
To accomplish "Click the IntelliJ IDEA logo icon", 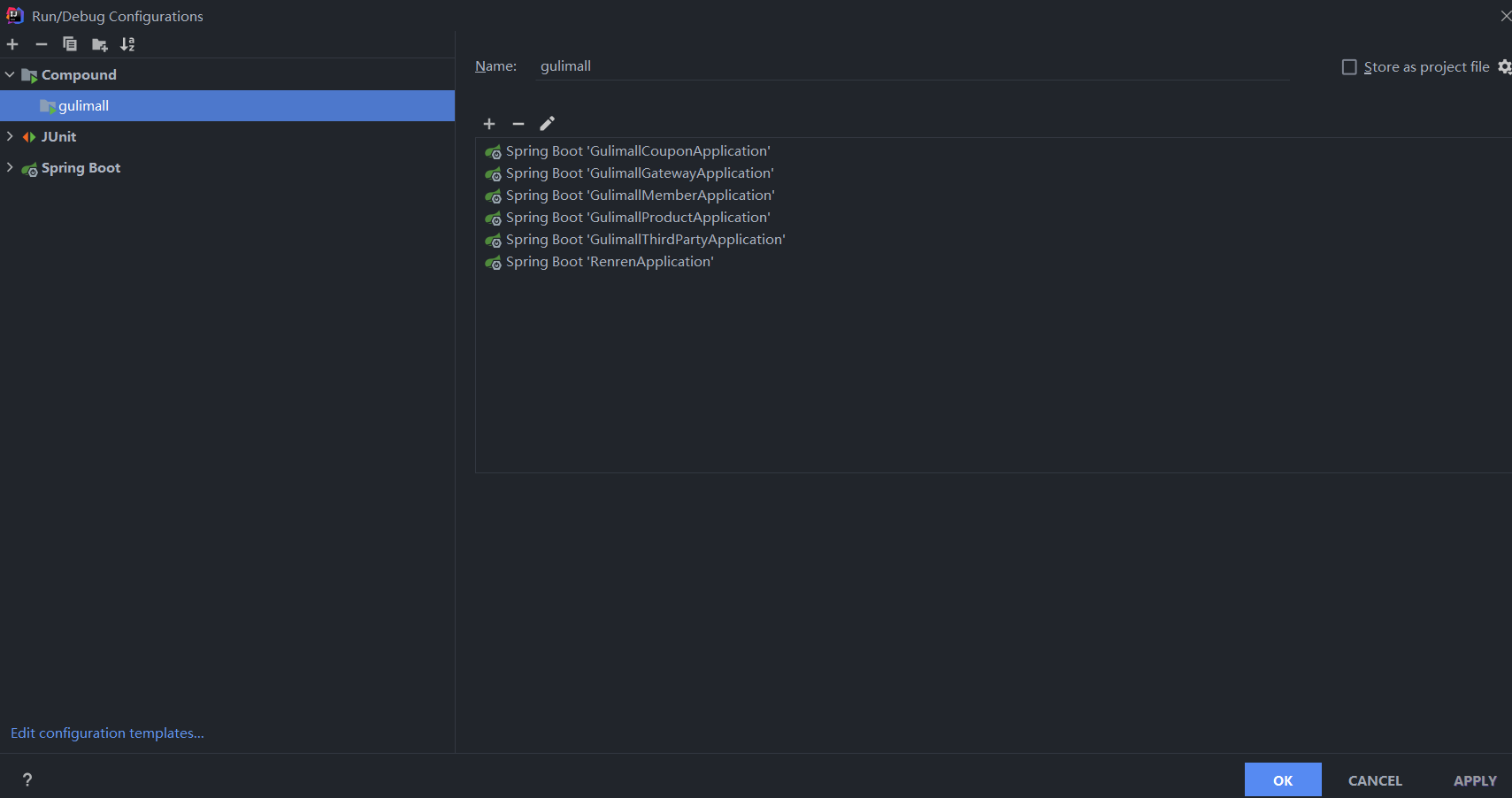I will coord(15,15).
